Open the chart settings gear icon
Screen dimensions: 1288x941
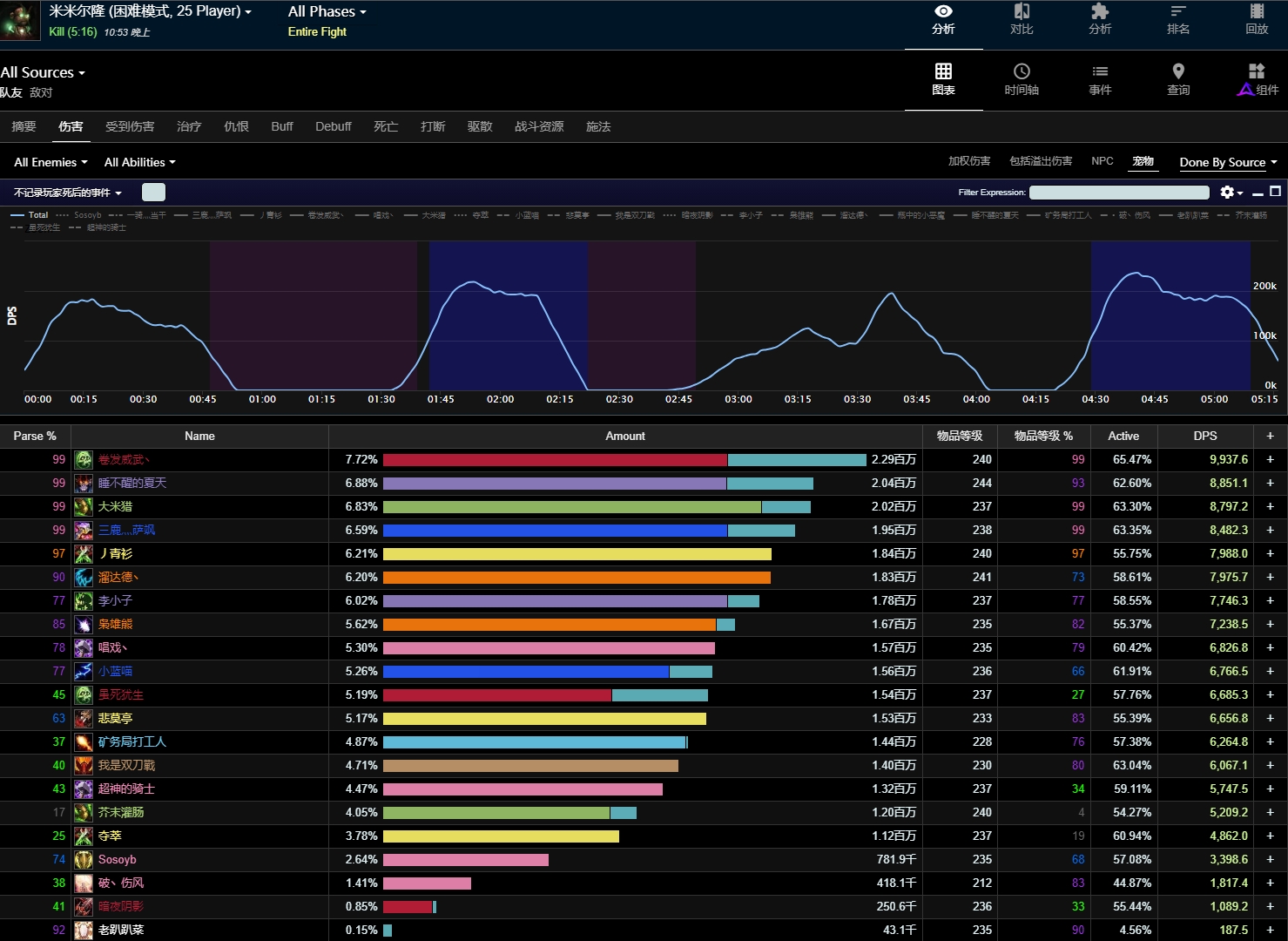pyautogui.click(x=1227, y=192)
